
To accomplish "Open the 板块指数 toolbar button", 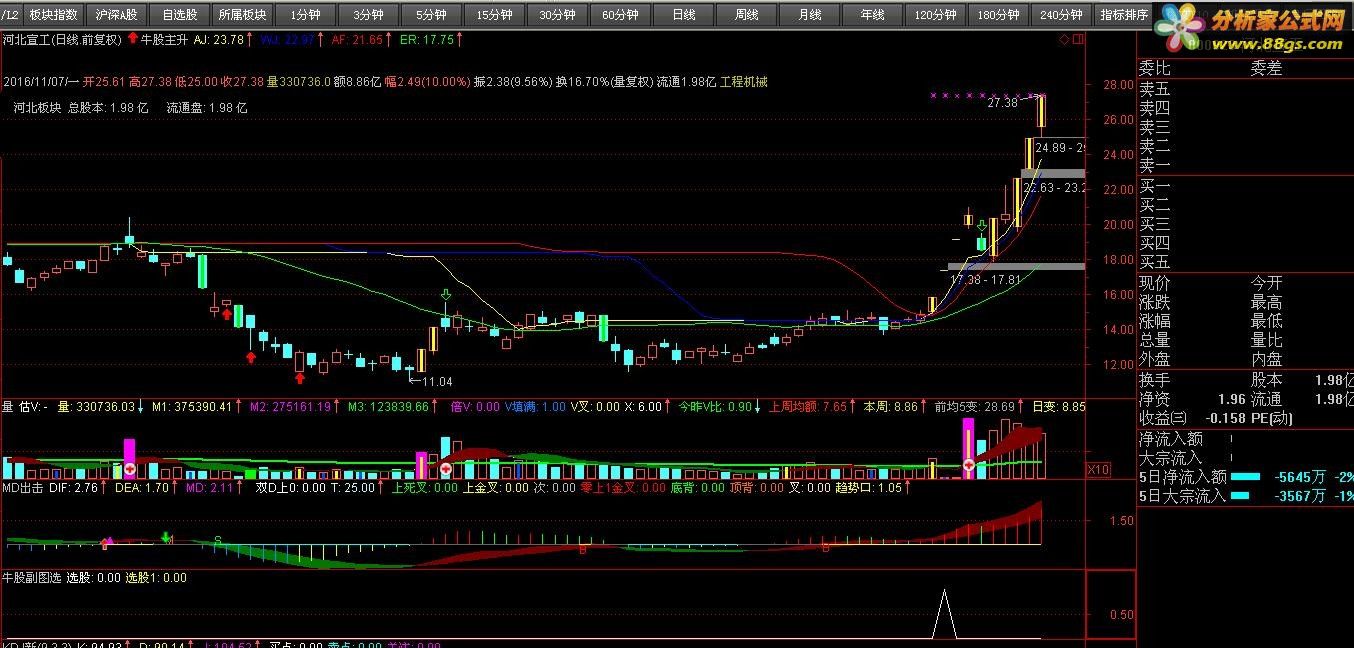I will [53, 15].
